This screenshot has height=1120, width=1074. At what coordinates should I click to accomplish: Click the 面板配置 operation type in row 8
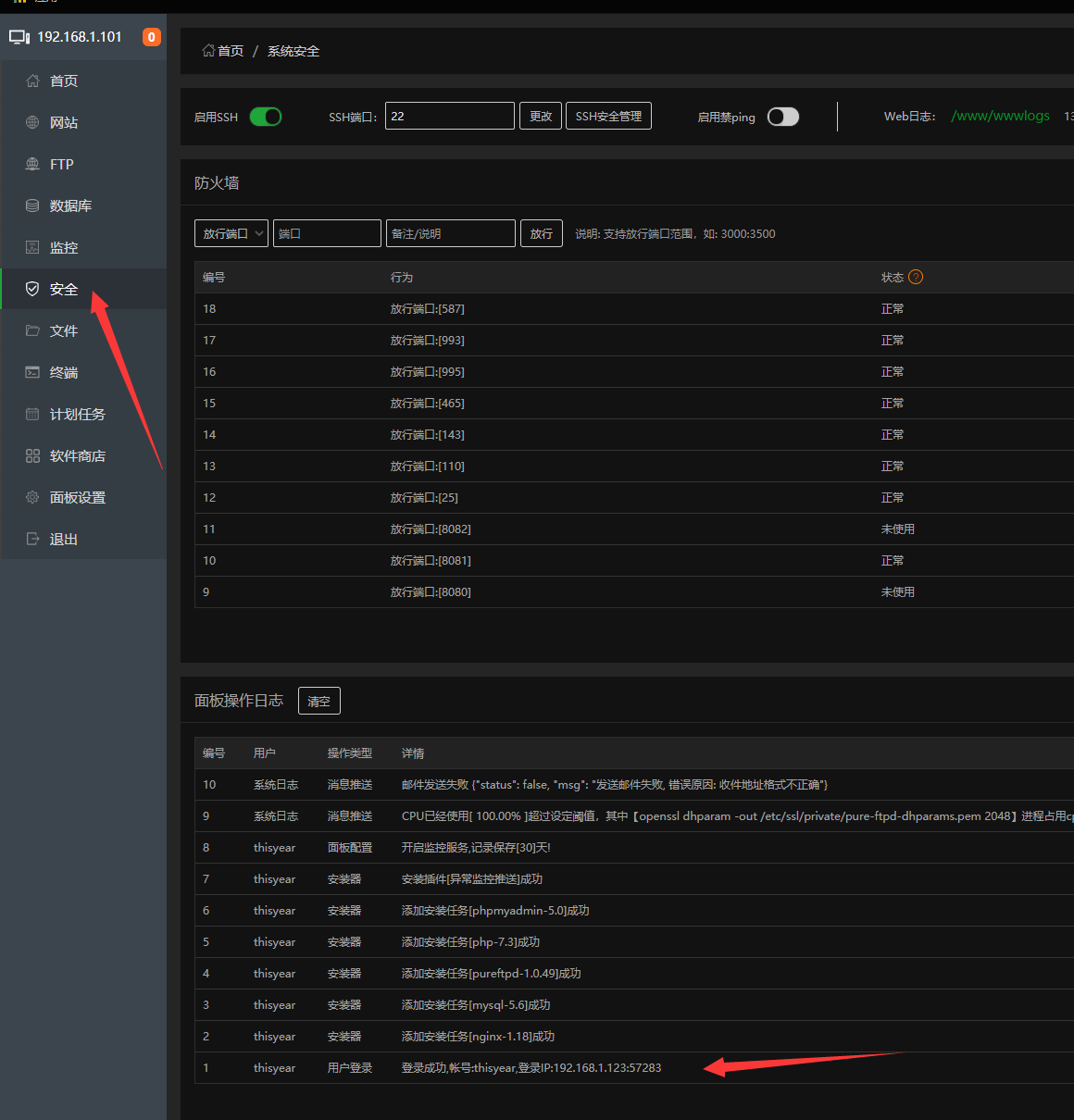(350, 848)
